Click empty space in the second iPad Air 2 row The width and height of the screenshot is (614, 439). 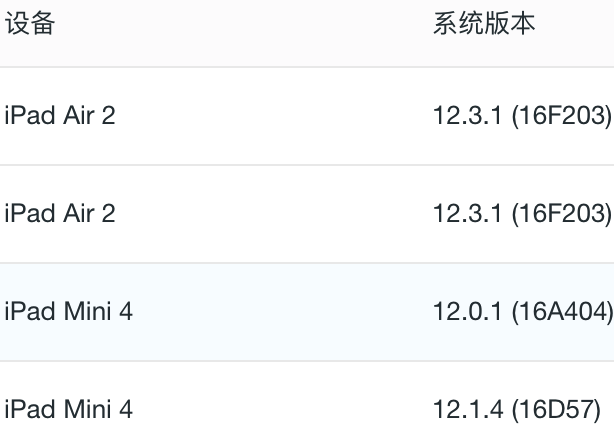(274, 213)
